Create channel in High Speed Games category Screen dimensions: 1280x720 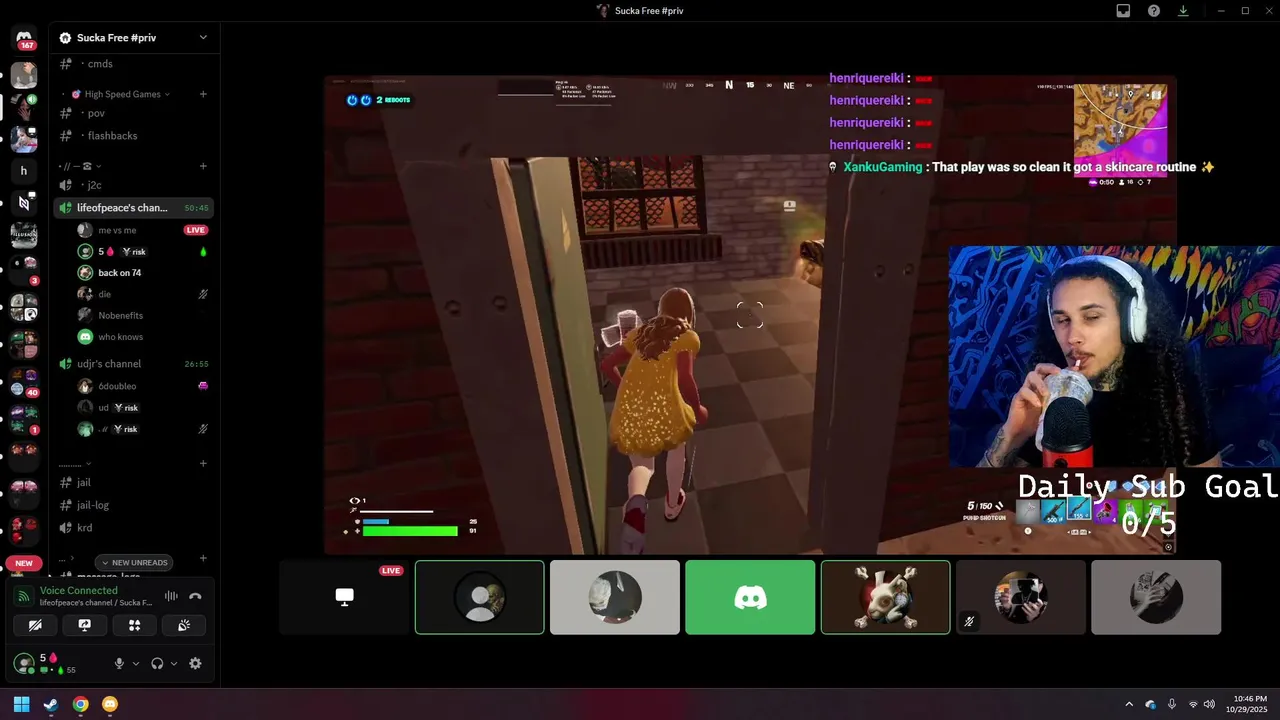click(x=203, y=94)
